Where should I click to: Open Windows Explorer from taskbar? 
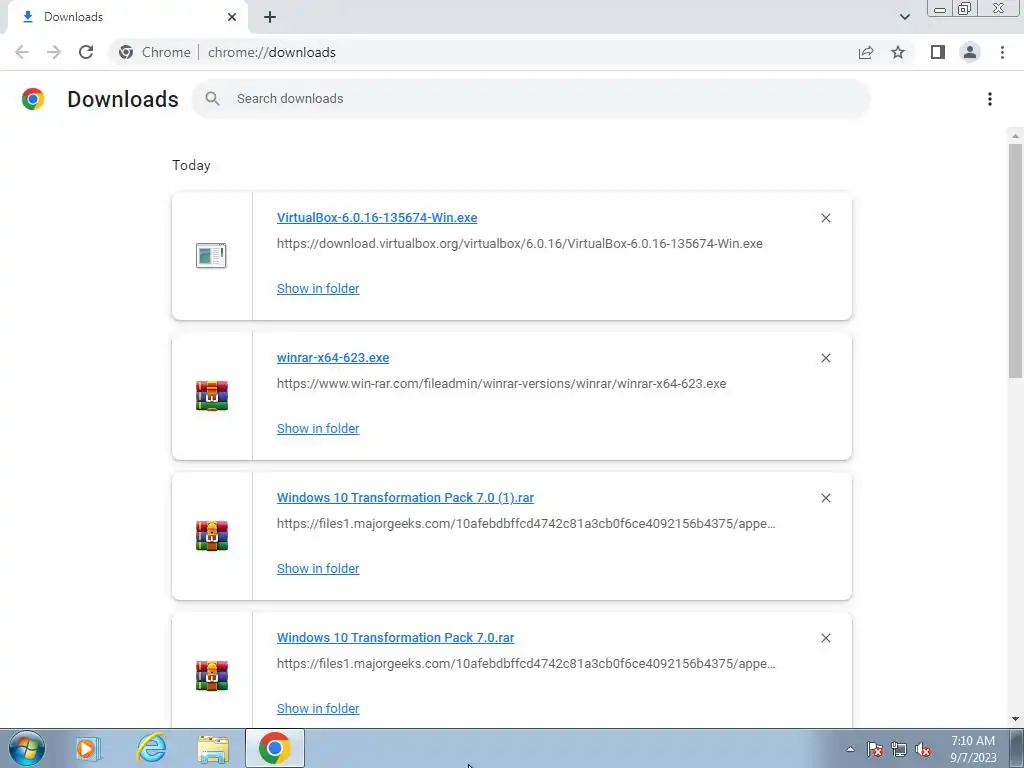tap(213, 748)
